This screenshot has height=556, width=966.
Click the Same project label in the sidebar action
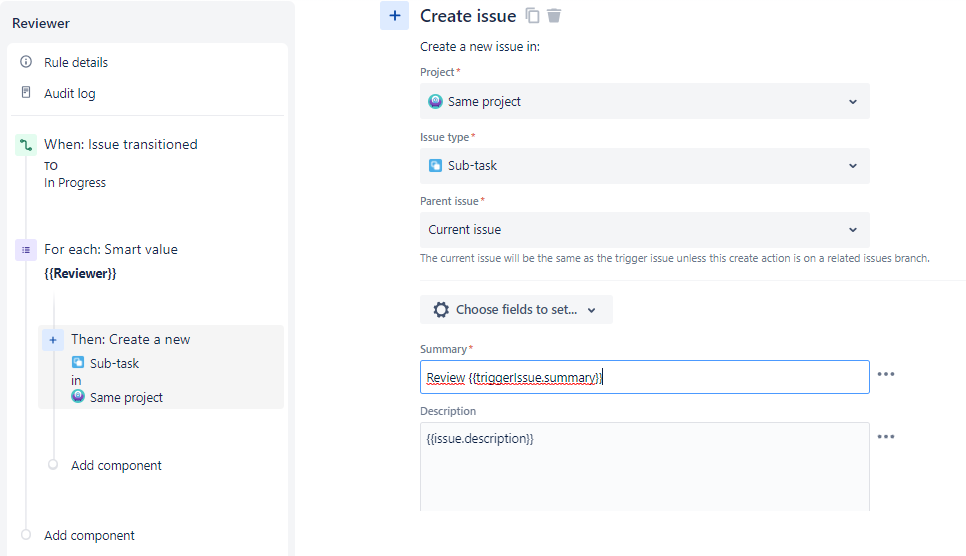126,398
